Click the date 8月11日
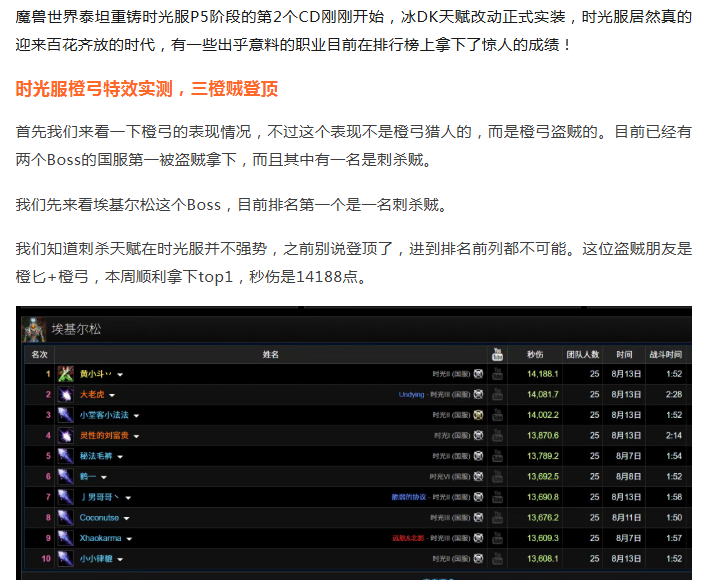 click(x=626, y=517)
